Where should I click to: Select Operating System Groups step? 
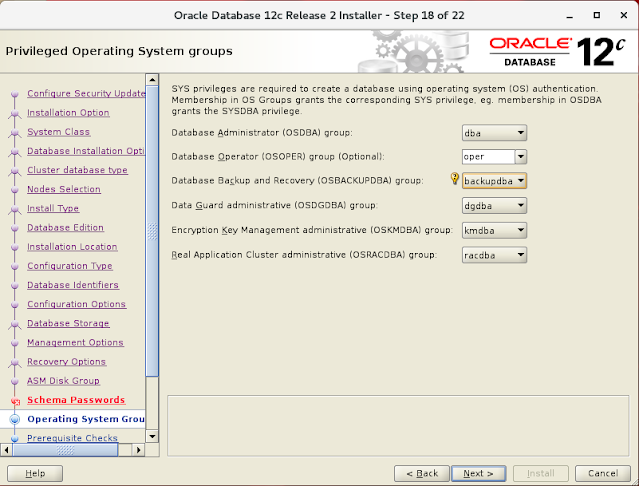[86, 419]
